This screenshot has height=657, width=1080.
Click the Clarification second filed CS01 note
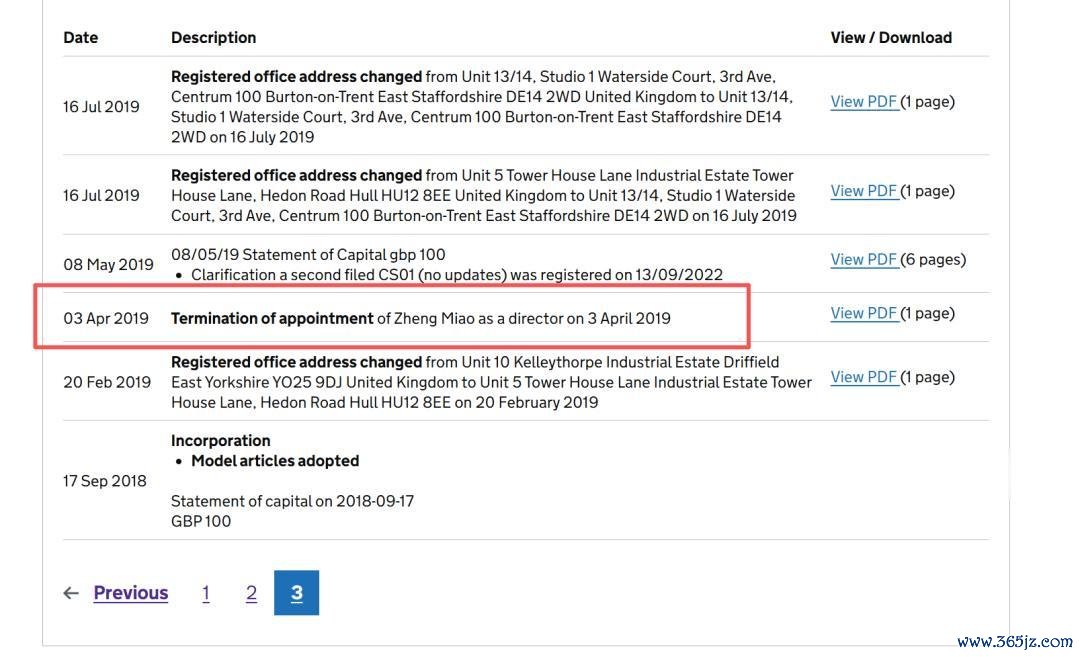pyautogui.click(x=456, y=274)
